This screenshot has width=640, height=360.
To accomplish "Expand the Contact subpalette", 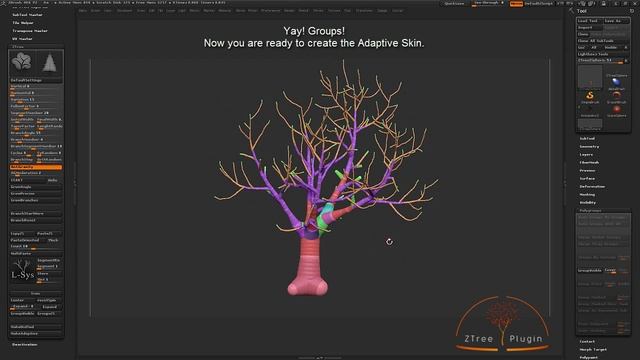I will pyautogui.click(x=587, y=341).
